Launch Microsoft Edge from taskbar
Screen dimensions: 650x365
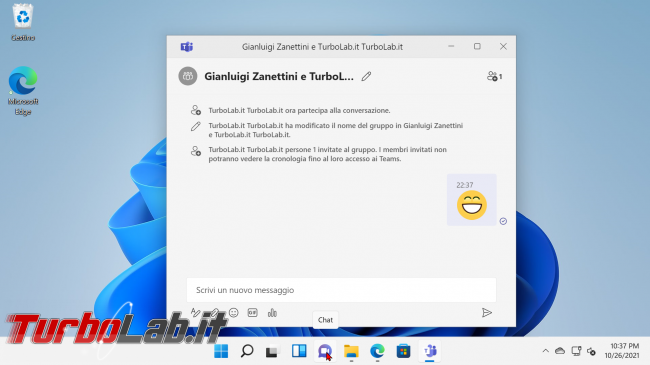click(377, 351)
